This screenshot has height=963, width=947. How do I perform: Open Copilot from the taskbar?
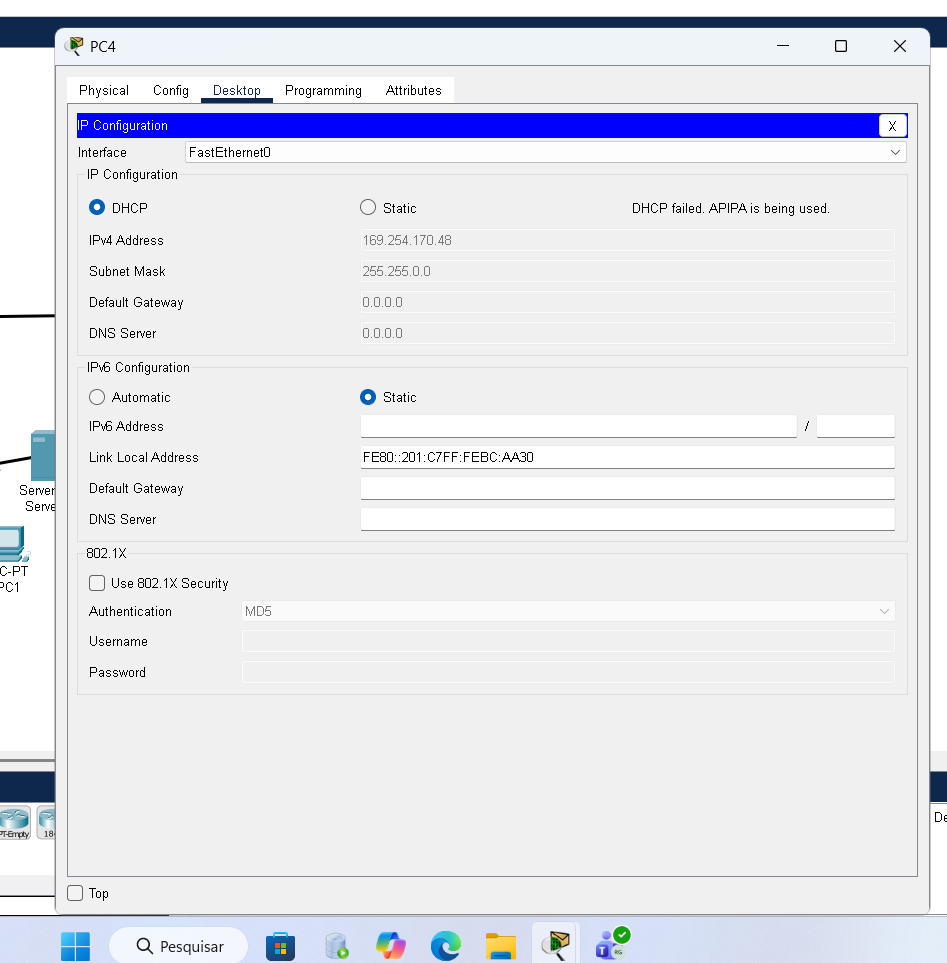(x=391, y=945)
